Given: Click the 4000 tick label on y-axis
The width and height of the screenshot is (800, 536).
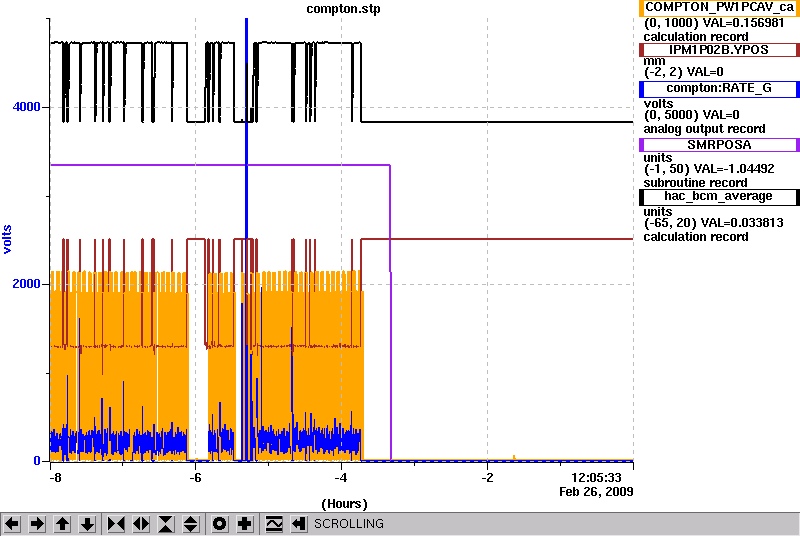Looking at the screenshot, I should [27, 107].
